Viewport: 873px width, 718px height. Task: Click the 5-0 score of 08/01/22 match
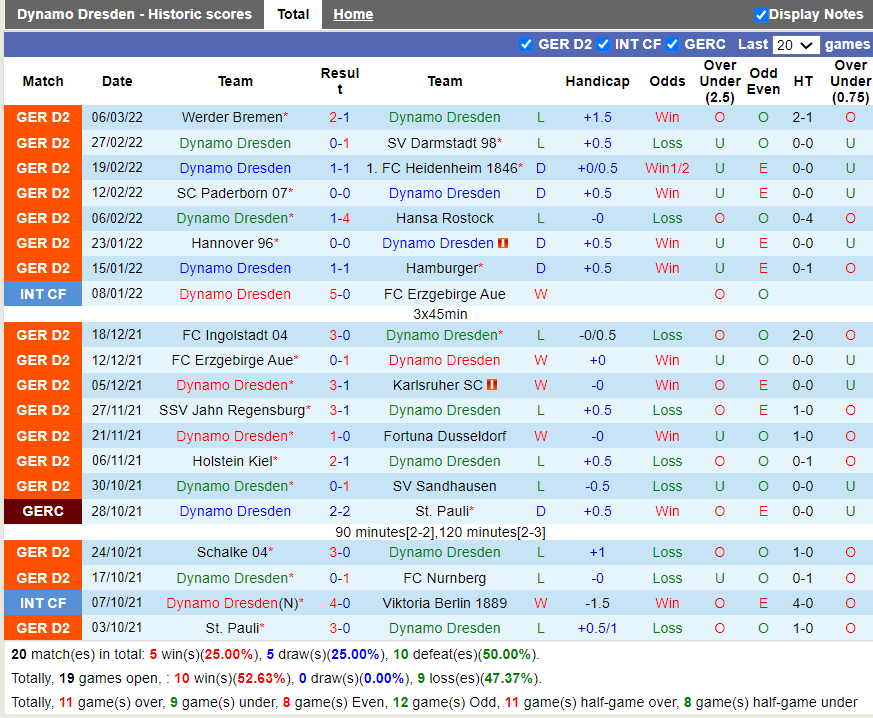pyautogui.click(x=339, y=294)
